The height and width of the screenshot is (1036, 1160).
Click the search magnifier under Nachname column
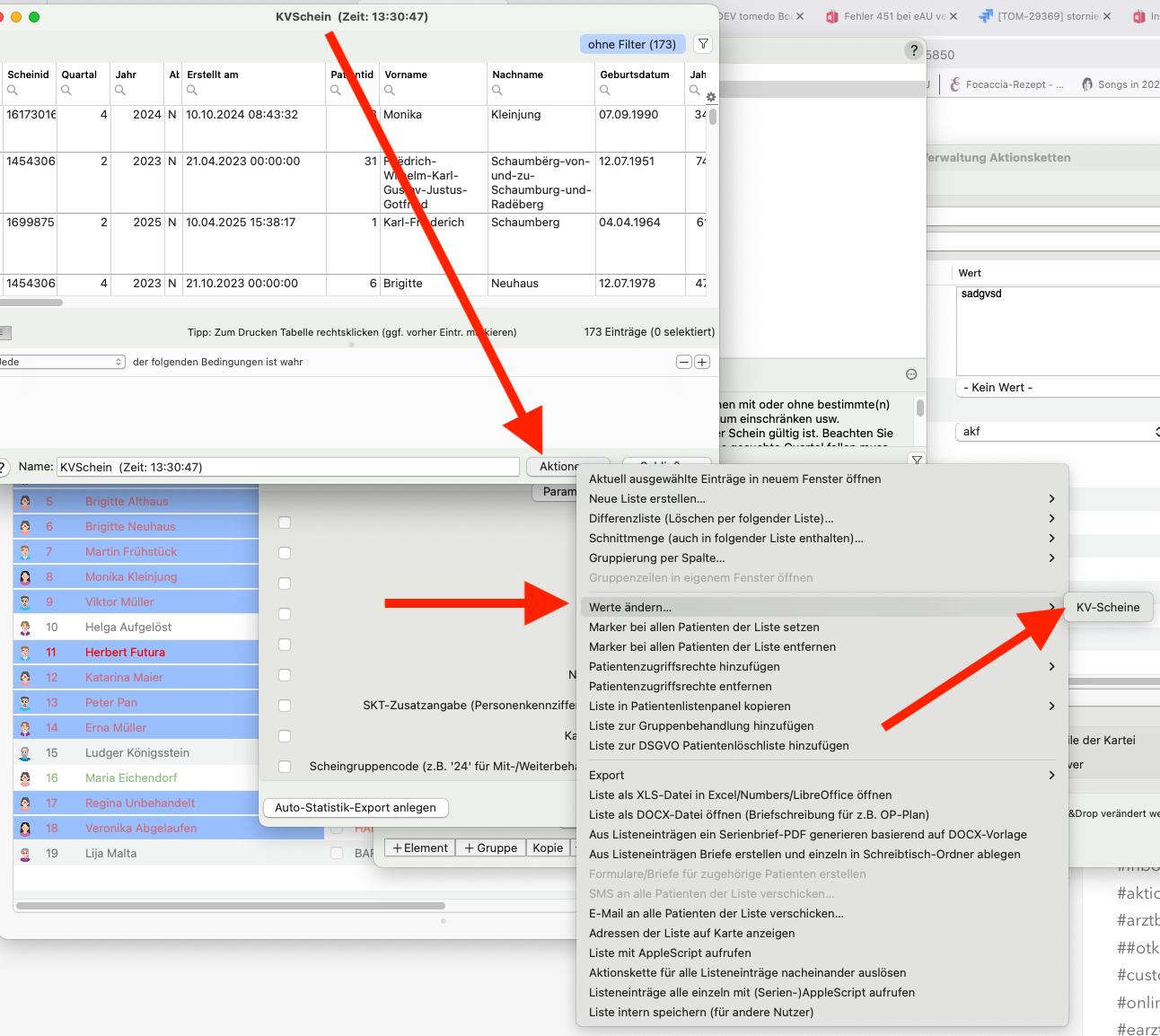pyautogui.click(x=497, y=91)
